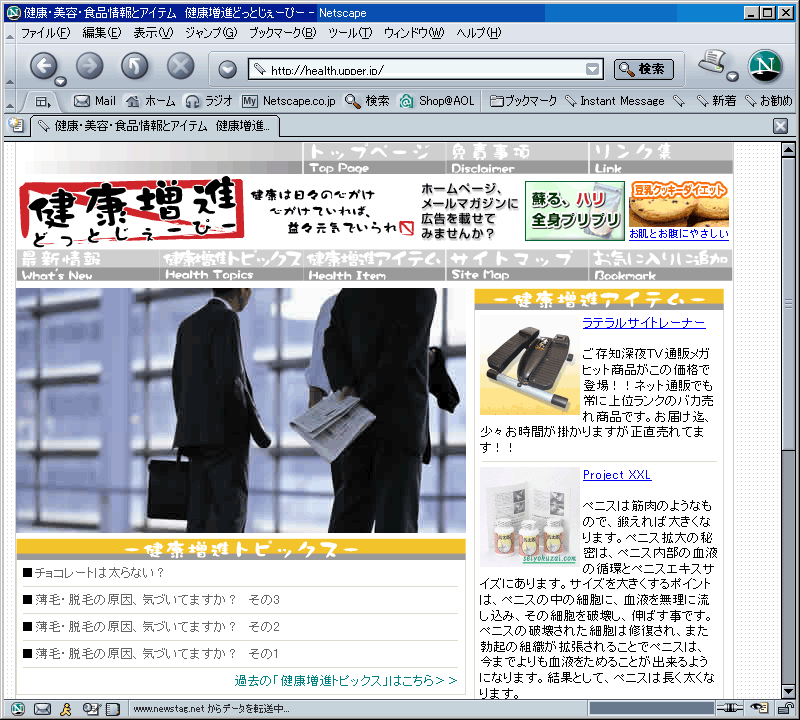Go to ホーム on the personal toolbar
This screenshot has height=720, width=800.
[151, 101]
